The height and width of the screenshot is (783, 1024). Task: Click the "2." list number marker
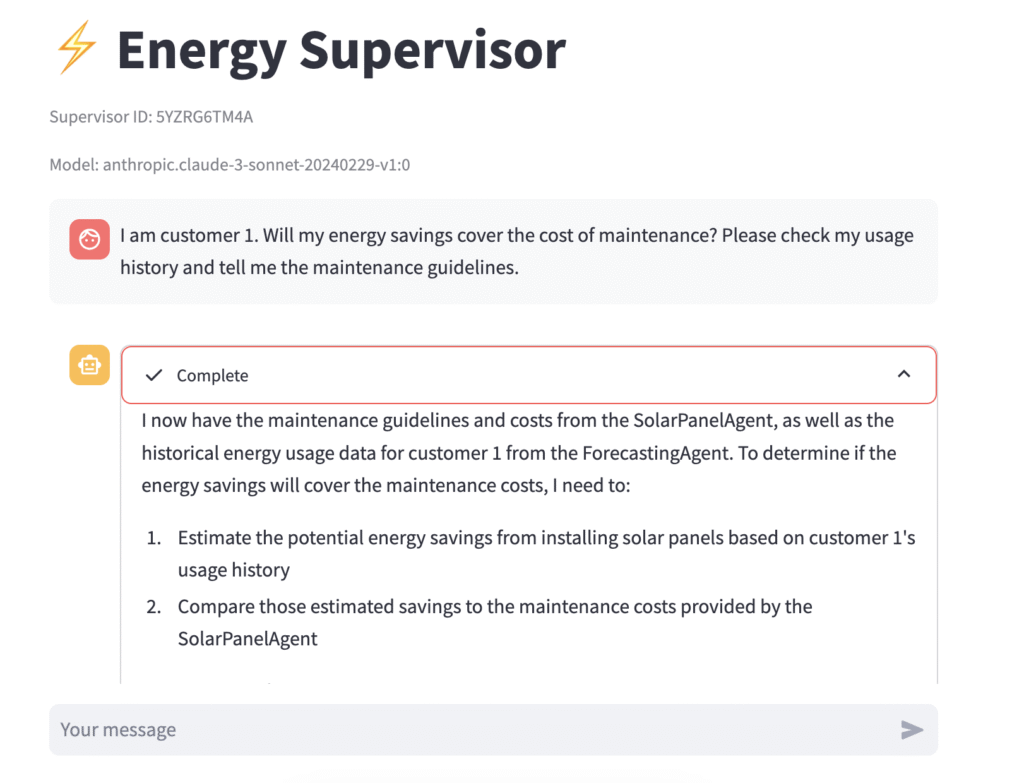154,607
